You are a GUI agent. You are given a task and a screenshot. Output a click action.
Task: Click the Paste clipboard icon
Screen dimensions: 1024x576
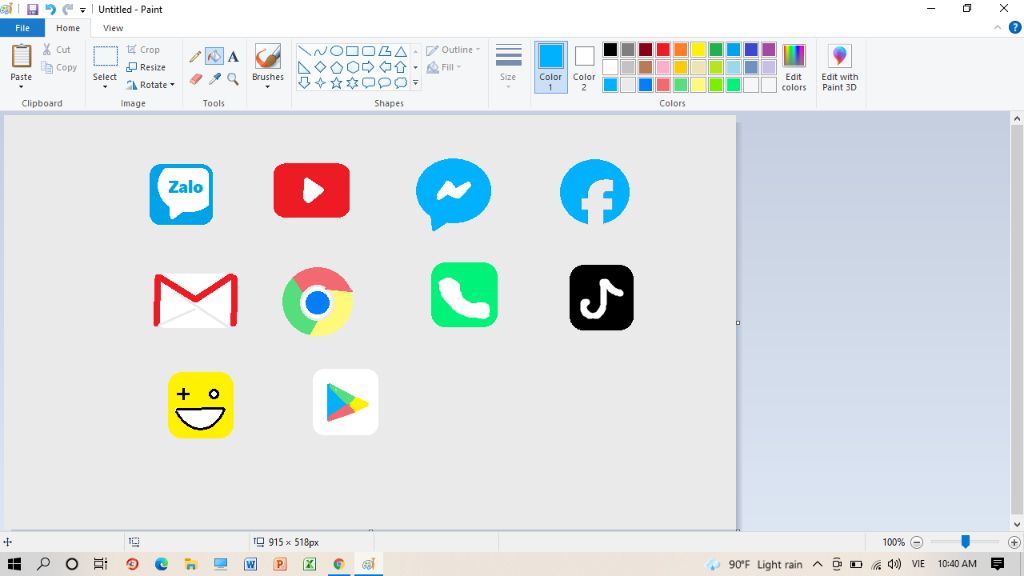click(x=21, y=56)
